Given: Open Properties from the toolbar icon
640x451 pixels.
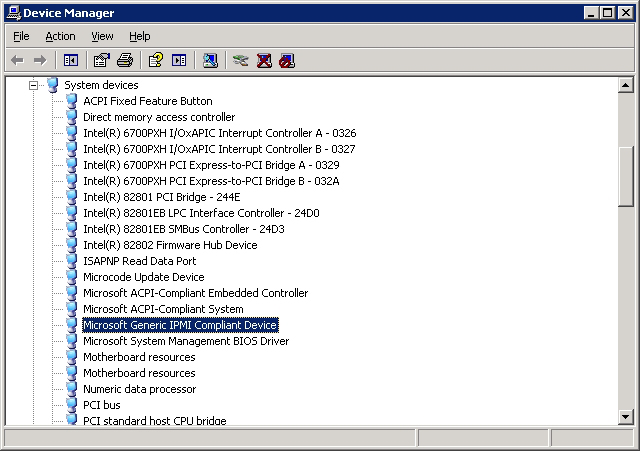Looking at the screenshot, I should [x=102, y=60].
